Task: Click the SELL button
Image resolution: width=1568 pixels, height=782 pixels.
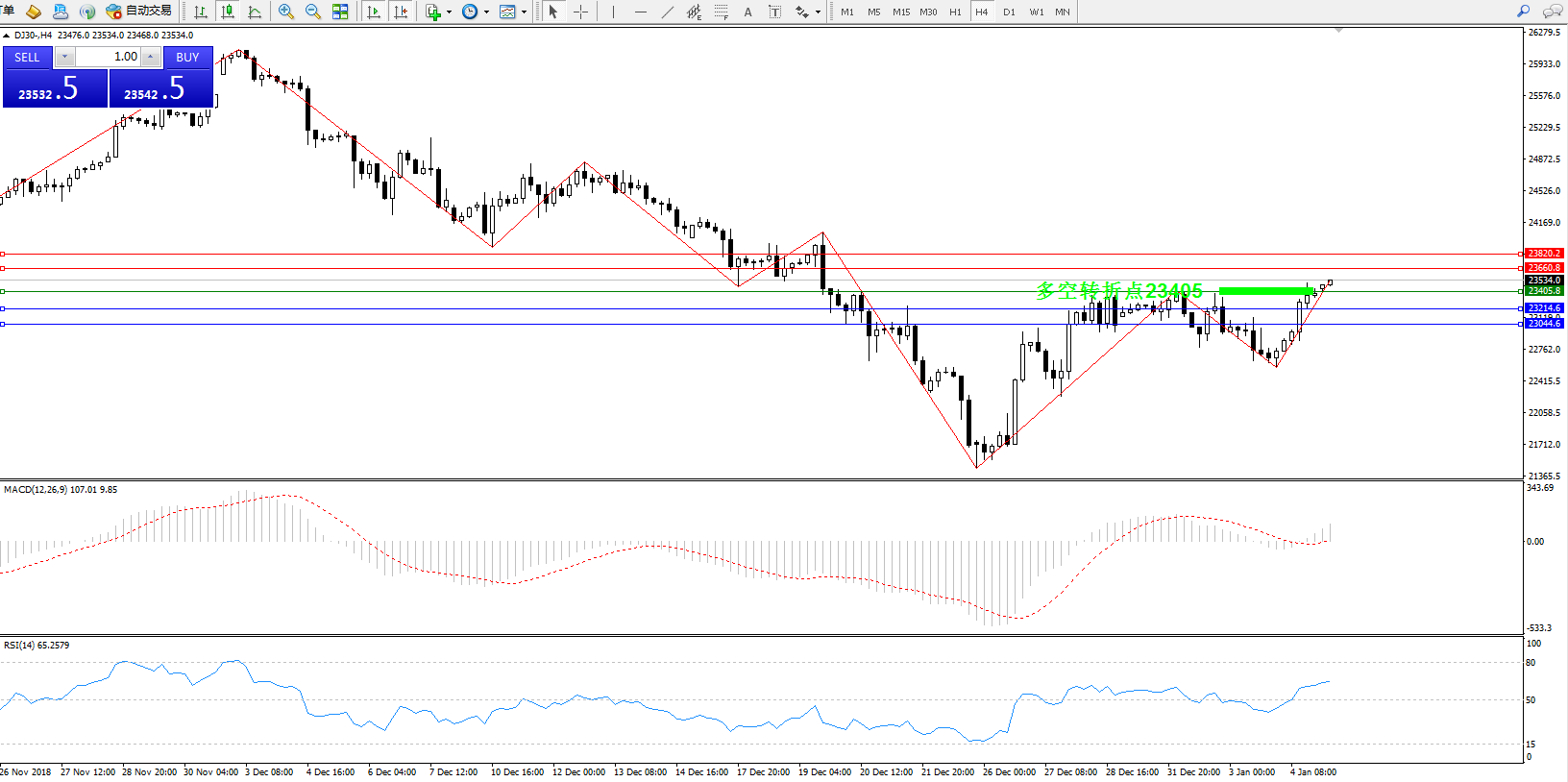Action: (x=28, y=58)
